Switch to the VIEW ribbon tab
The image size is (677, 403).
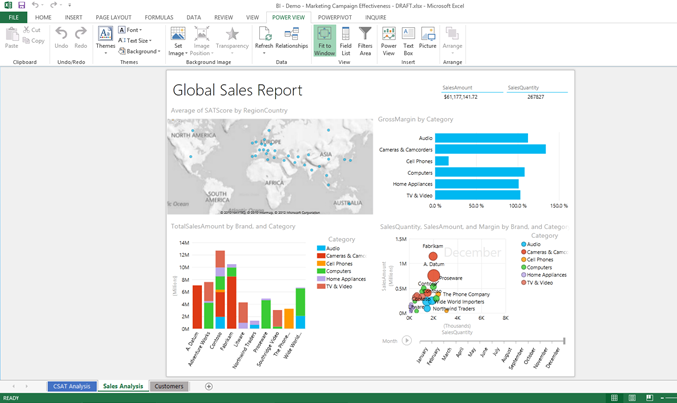tap(253, 17)
